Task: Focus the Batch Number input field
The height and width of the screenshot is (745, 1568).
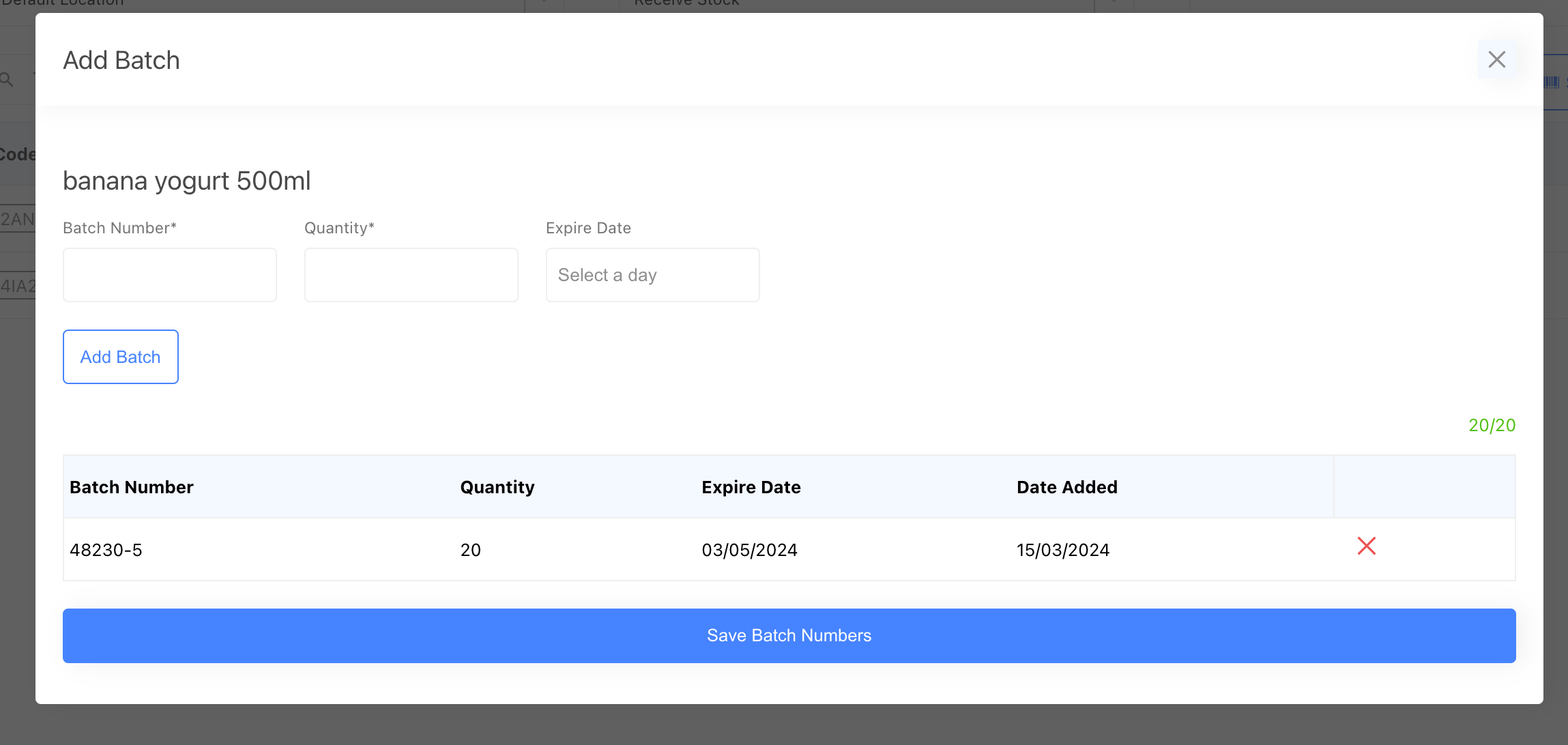Action: click(x=170, y=275)
